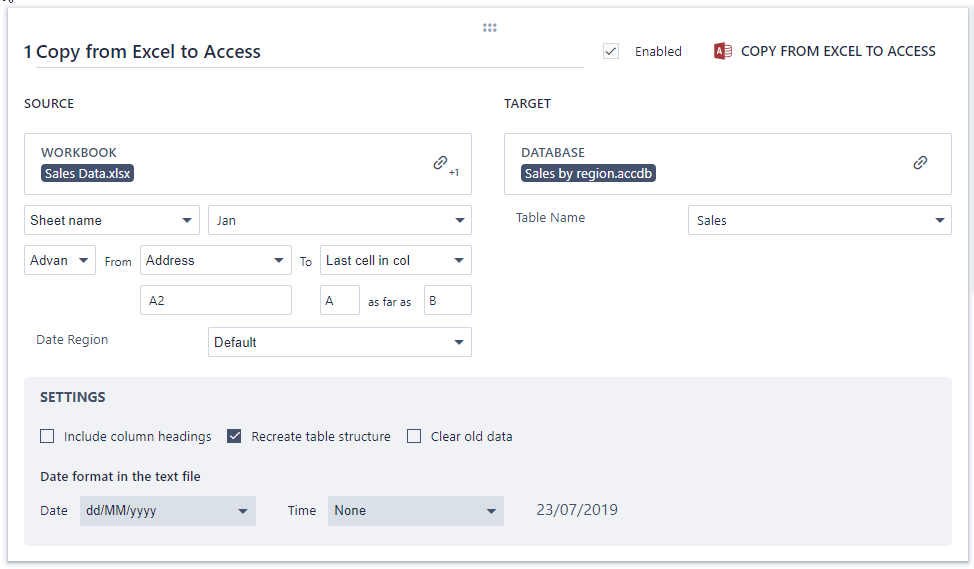Image resolution: width=974 pixels, height=569 pixels.
Task: Open the Date Region Default dropdown
Action: click(339, 342)
